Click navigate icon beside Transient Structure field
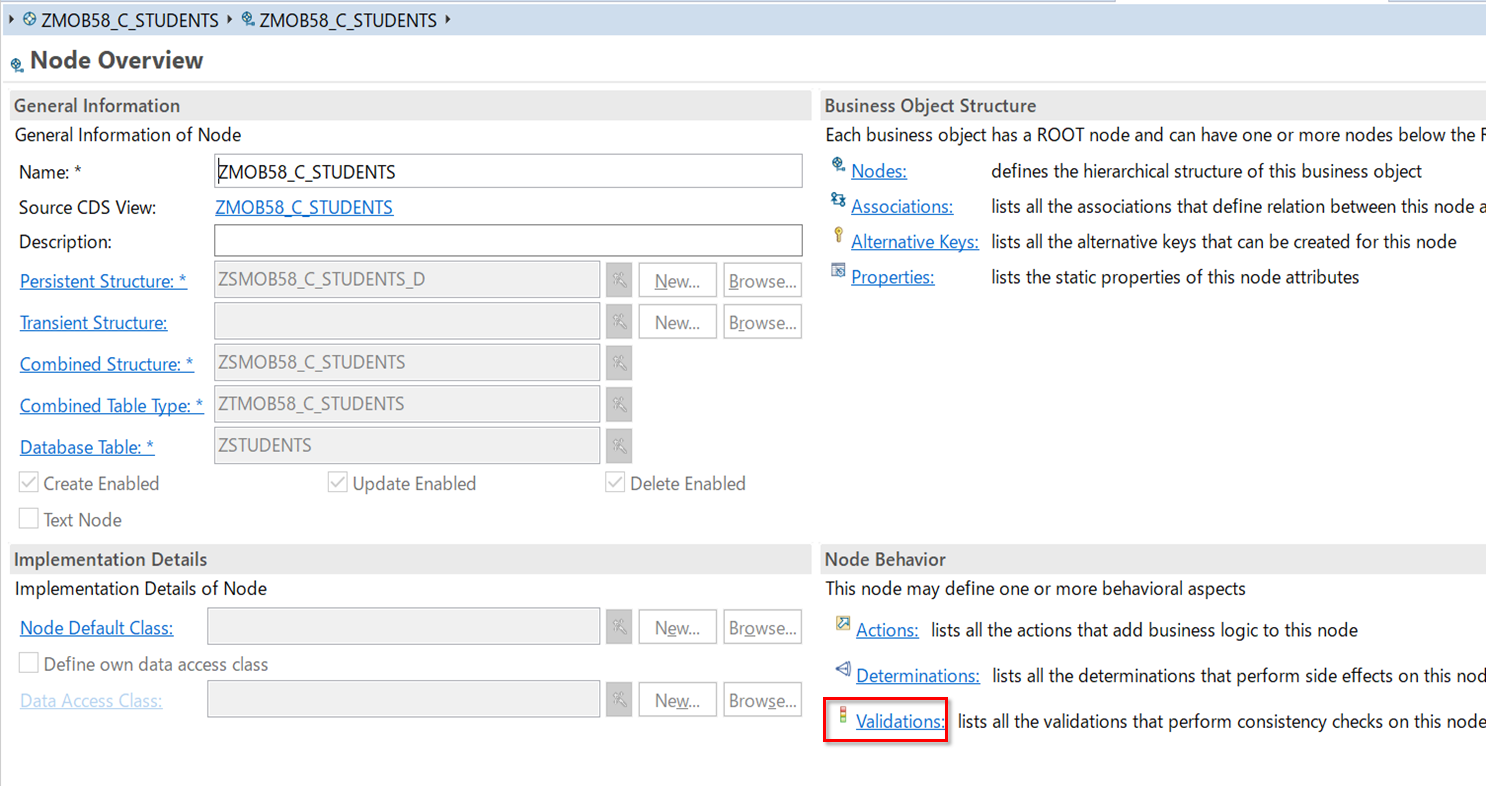The width and height of the screenshot is (1486, 786). (620, 322)
